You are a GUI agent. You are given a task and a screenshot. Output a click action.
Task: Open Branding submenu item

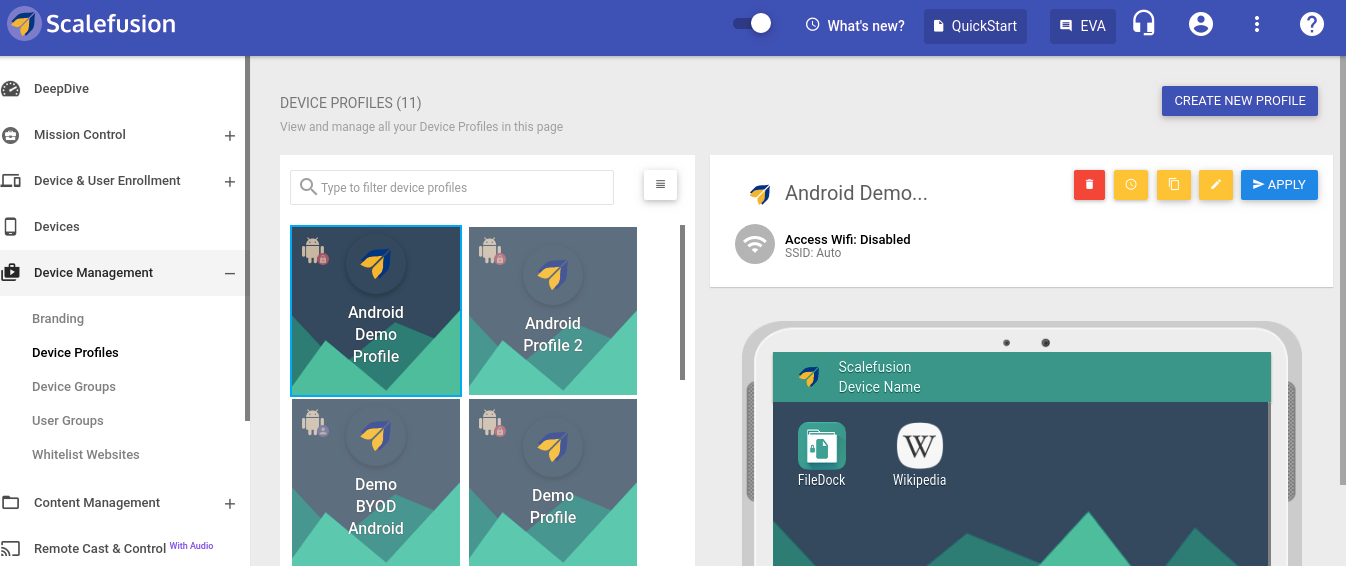pyautogui.click(x=58, y=319)
